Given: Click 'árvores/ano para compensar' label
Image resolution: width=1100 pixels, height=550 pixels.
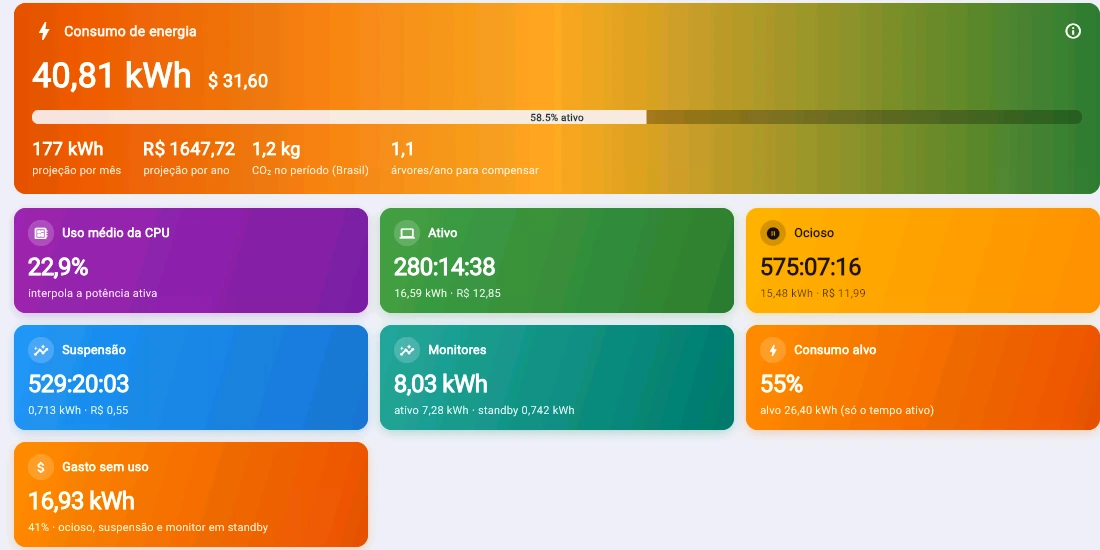Looking at the screenshot, I should (x=464, y=170).
